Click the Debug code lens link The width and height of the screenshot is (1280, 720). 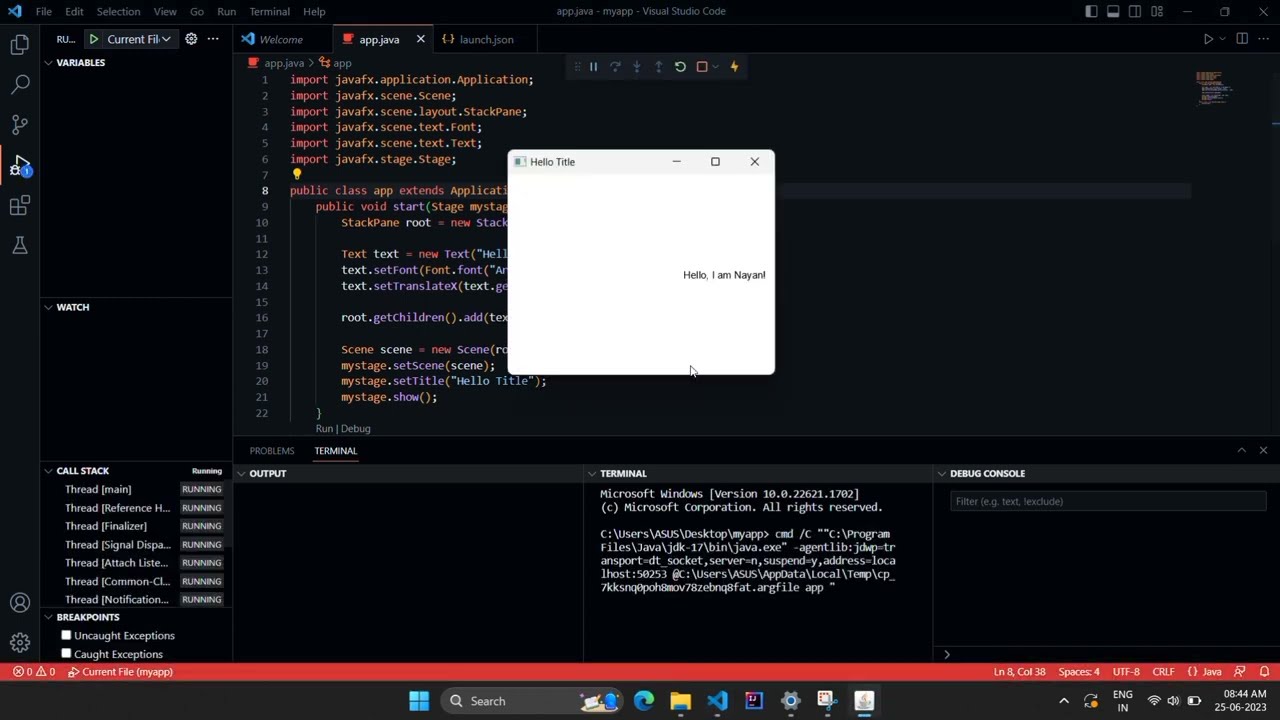click(355, 429)
